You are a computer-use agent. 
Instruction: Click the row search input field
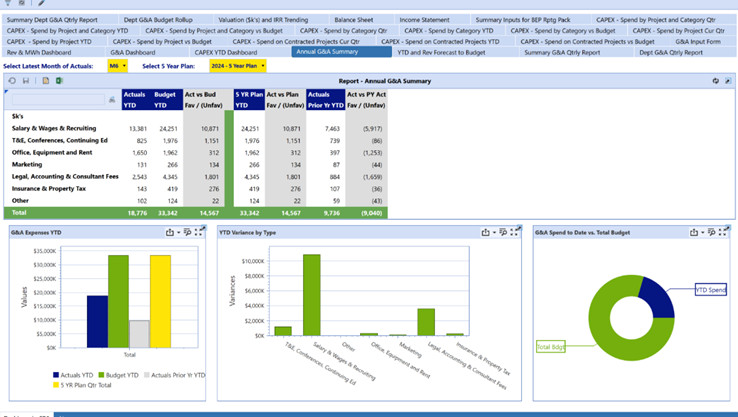tap(58, 100)
